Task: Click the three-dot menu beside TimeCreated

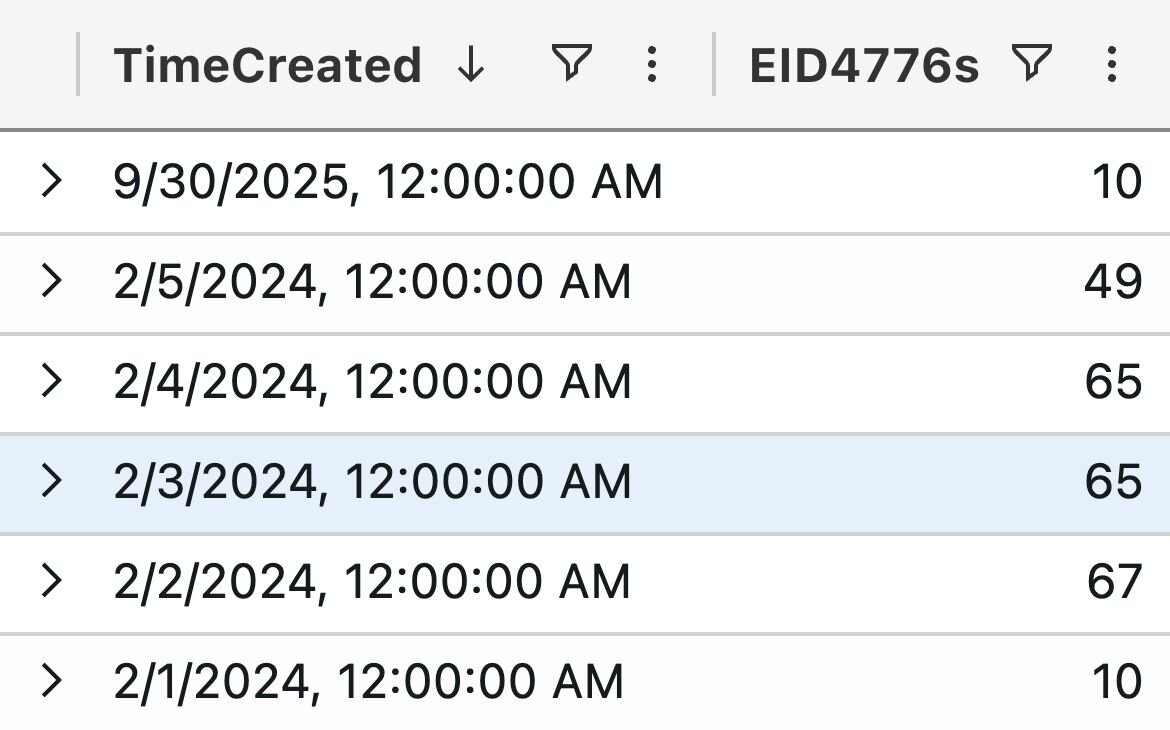Action: 652,65
